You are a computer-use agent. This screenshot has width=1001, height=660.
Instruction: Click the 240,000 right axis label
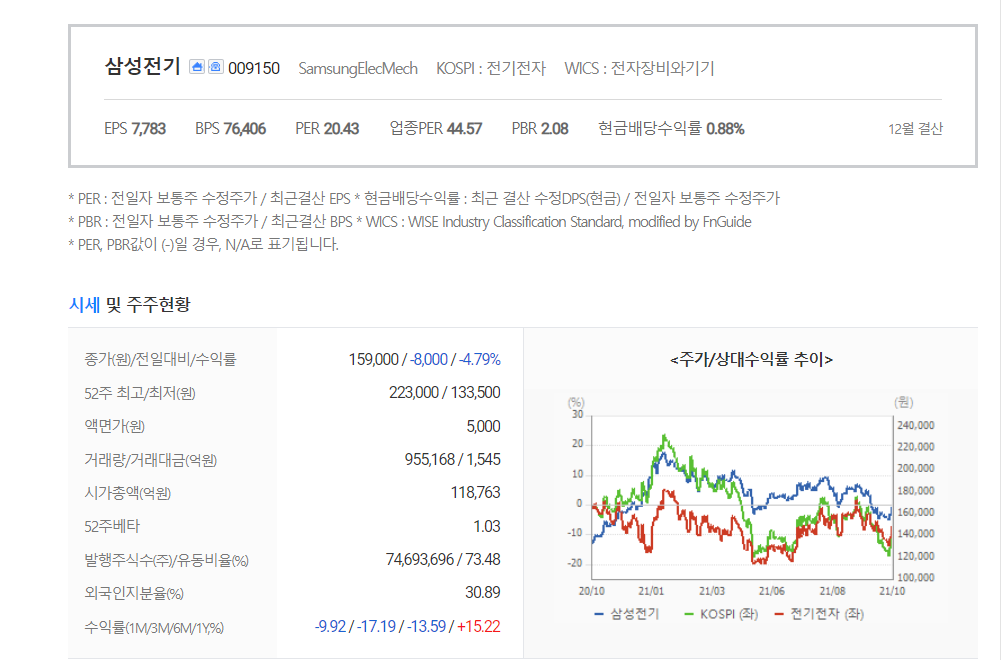pyautogui.click(x=915, y=425)
